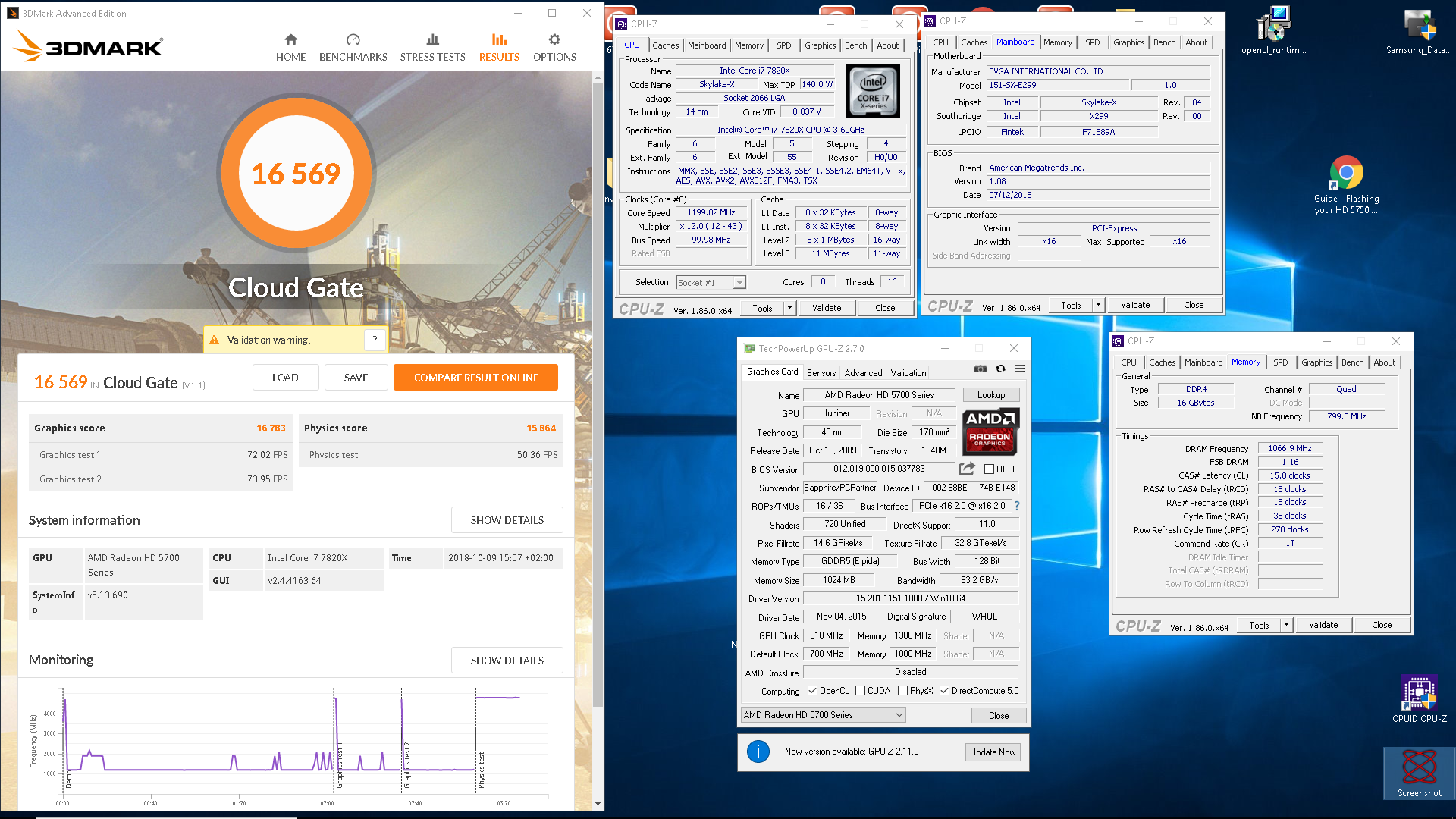The image size is (1456, 819).
Task: Take GPU-Z screenshot with camera icon
Action: (981, 369)
